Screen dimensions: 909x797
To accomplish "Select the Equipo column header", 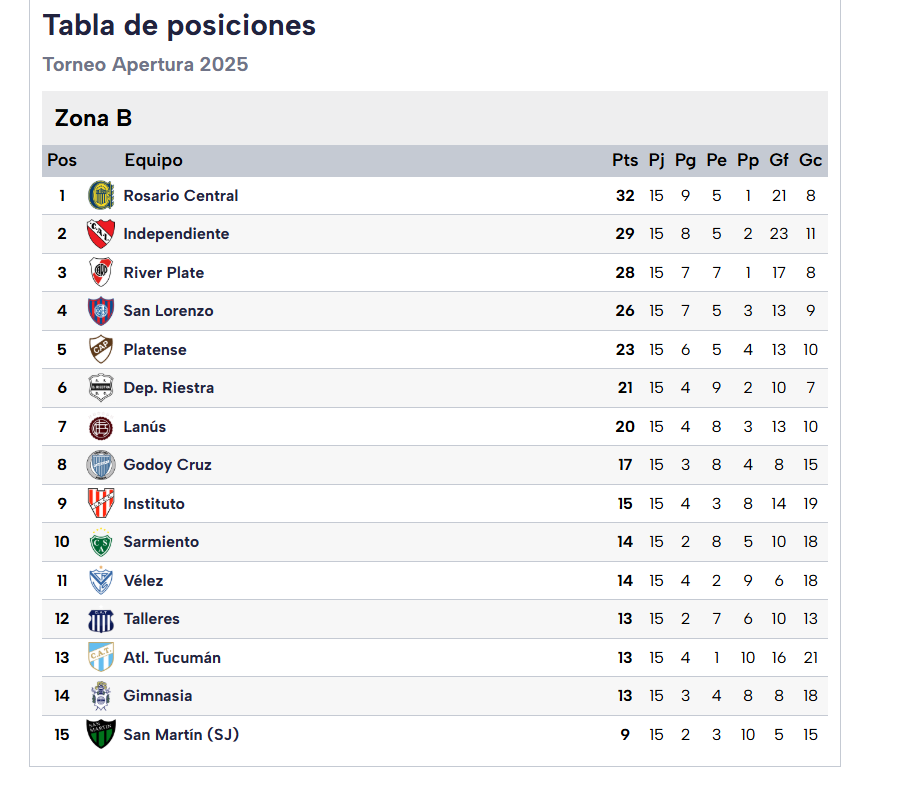I will 154,161.
